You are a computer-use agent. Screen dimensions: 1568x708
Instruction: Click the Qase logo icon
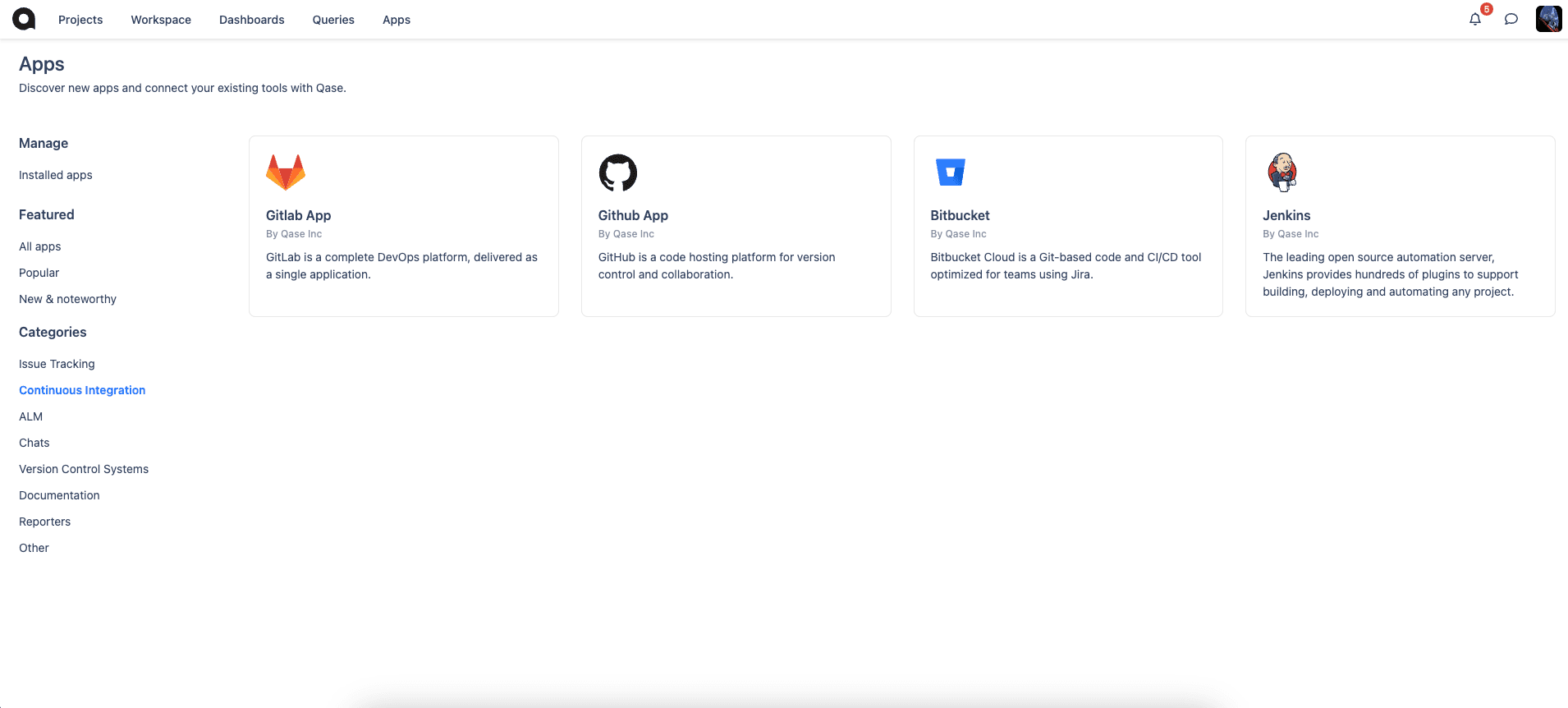coord(24,19)
